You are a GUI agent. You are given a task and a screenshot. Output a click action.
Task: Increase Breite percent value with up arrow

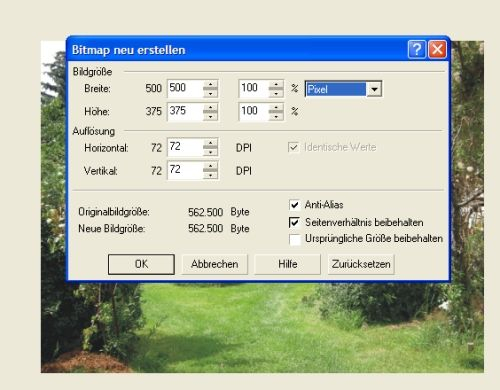[276, 84]
